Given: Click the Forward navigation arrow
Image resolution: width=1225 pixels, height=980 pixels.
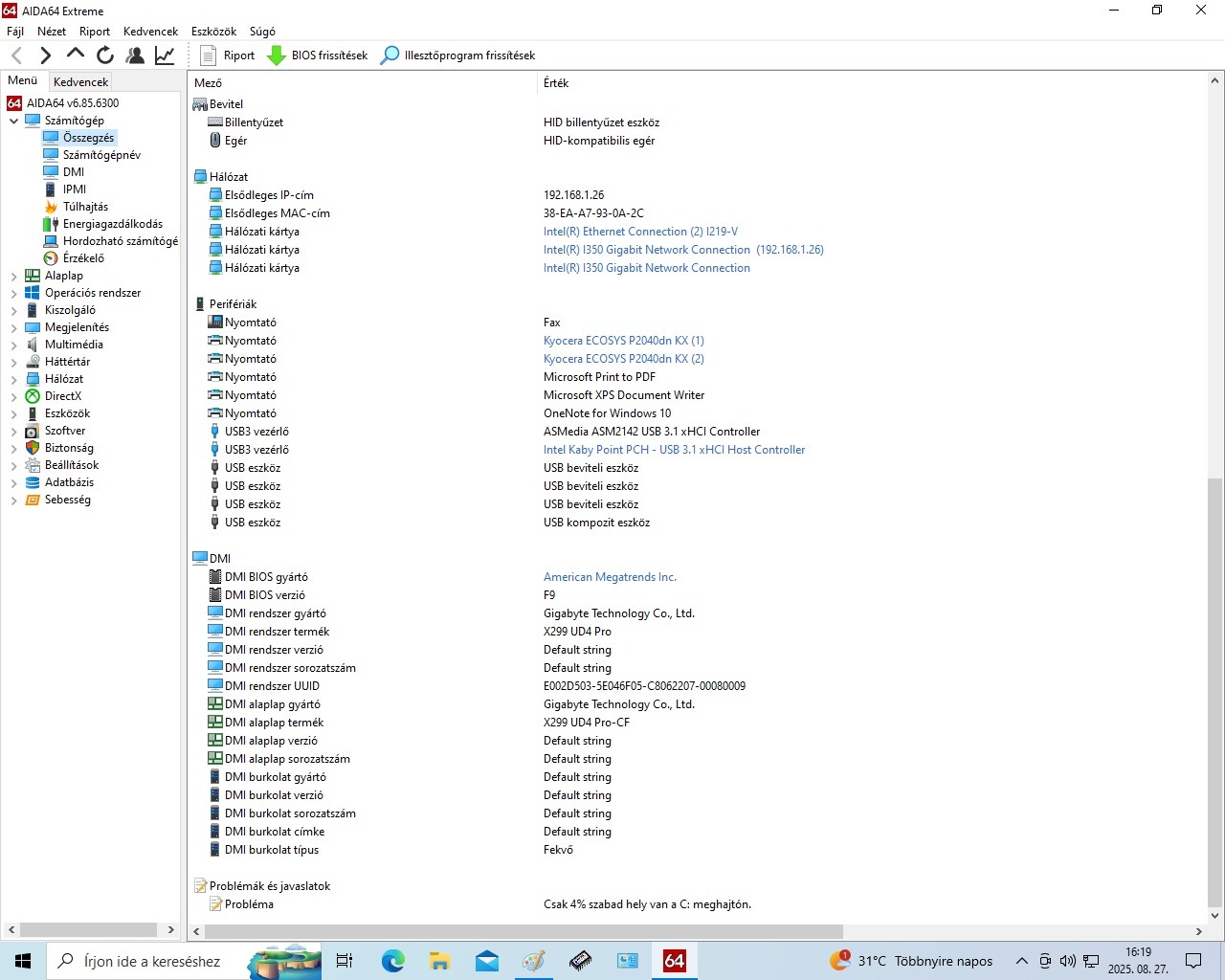Looking at the screenshot, I should click(45, 56).
